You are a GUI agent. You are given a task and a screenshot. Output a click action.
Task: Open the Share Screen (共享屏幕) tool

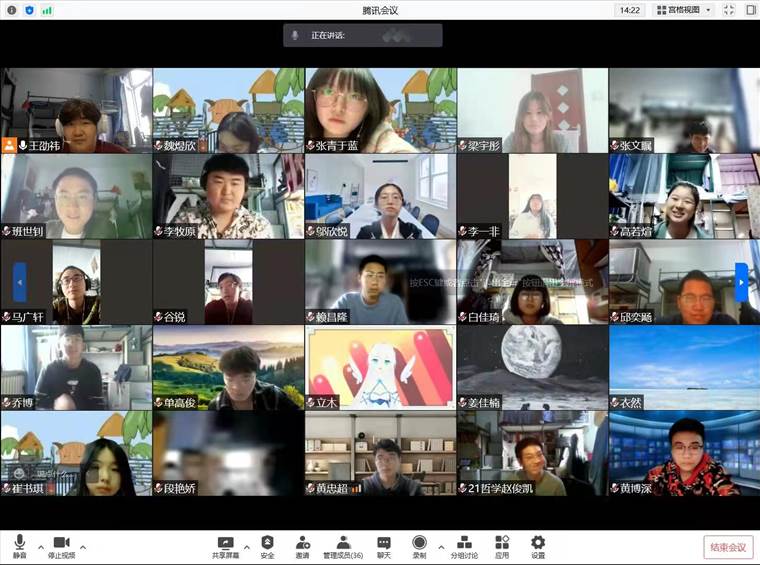point(226,546)
